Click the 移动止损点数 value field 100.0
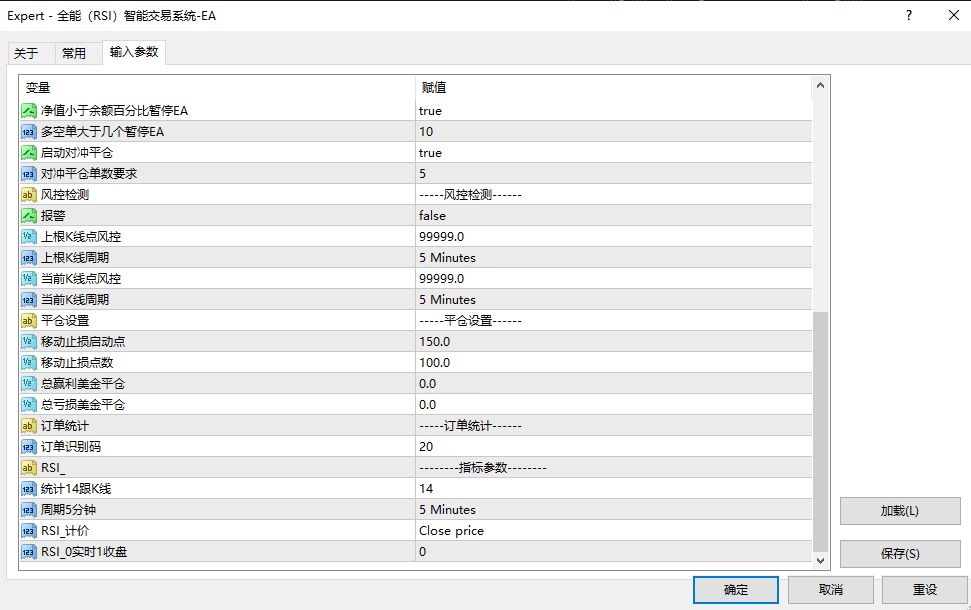This screenshot has width=971, height=610. [x=612, y=363]
